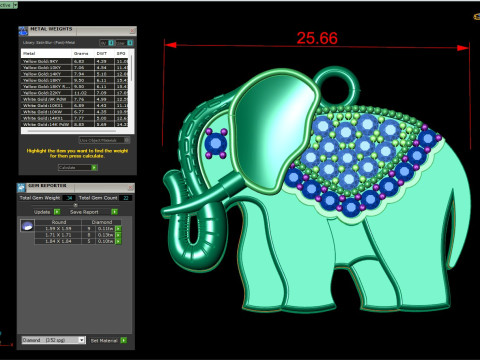Click the green arrow next to Save Report
This screenshot has width=480, height=360.
[x=114, y=212]
